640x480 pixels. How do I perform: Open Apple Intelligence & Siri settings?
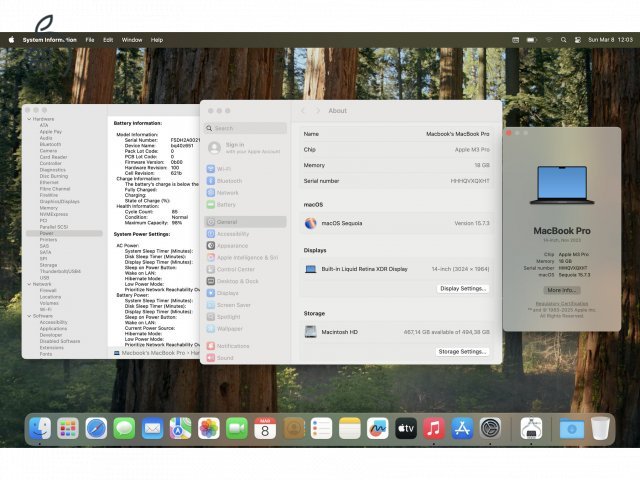245,257
